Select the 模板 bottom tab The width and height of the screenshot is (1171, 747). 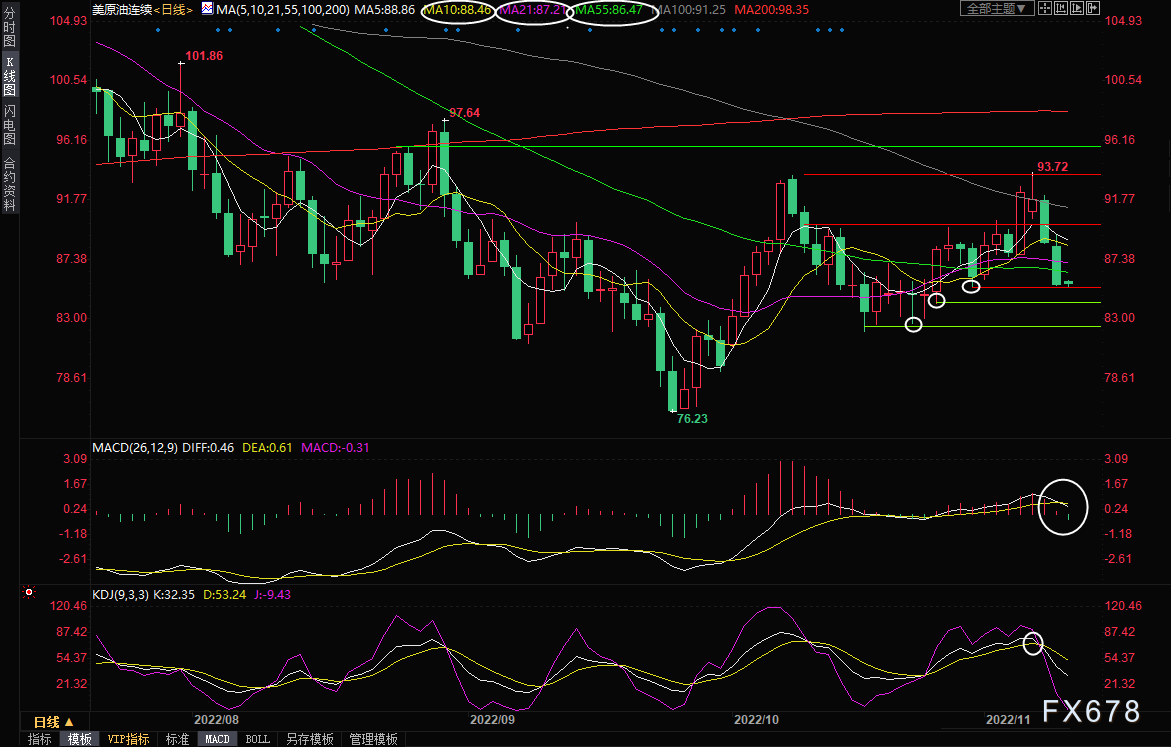click(x=80, y=739)
